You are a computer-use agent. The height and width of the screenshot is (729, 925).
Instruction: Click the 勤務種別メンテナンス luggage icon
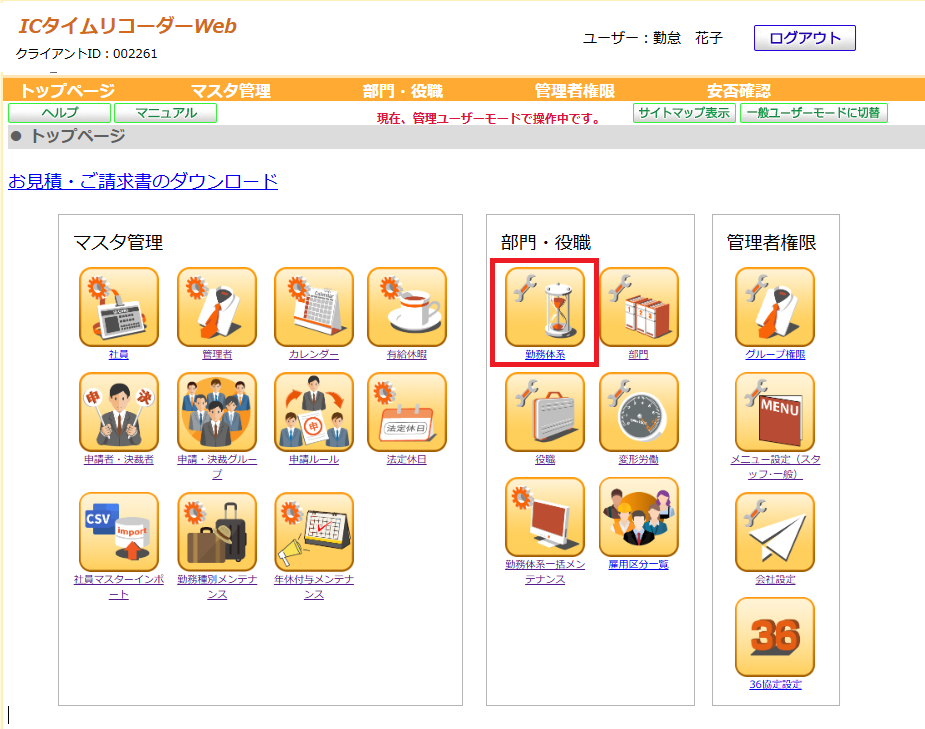pos(217,532)
